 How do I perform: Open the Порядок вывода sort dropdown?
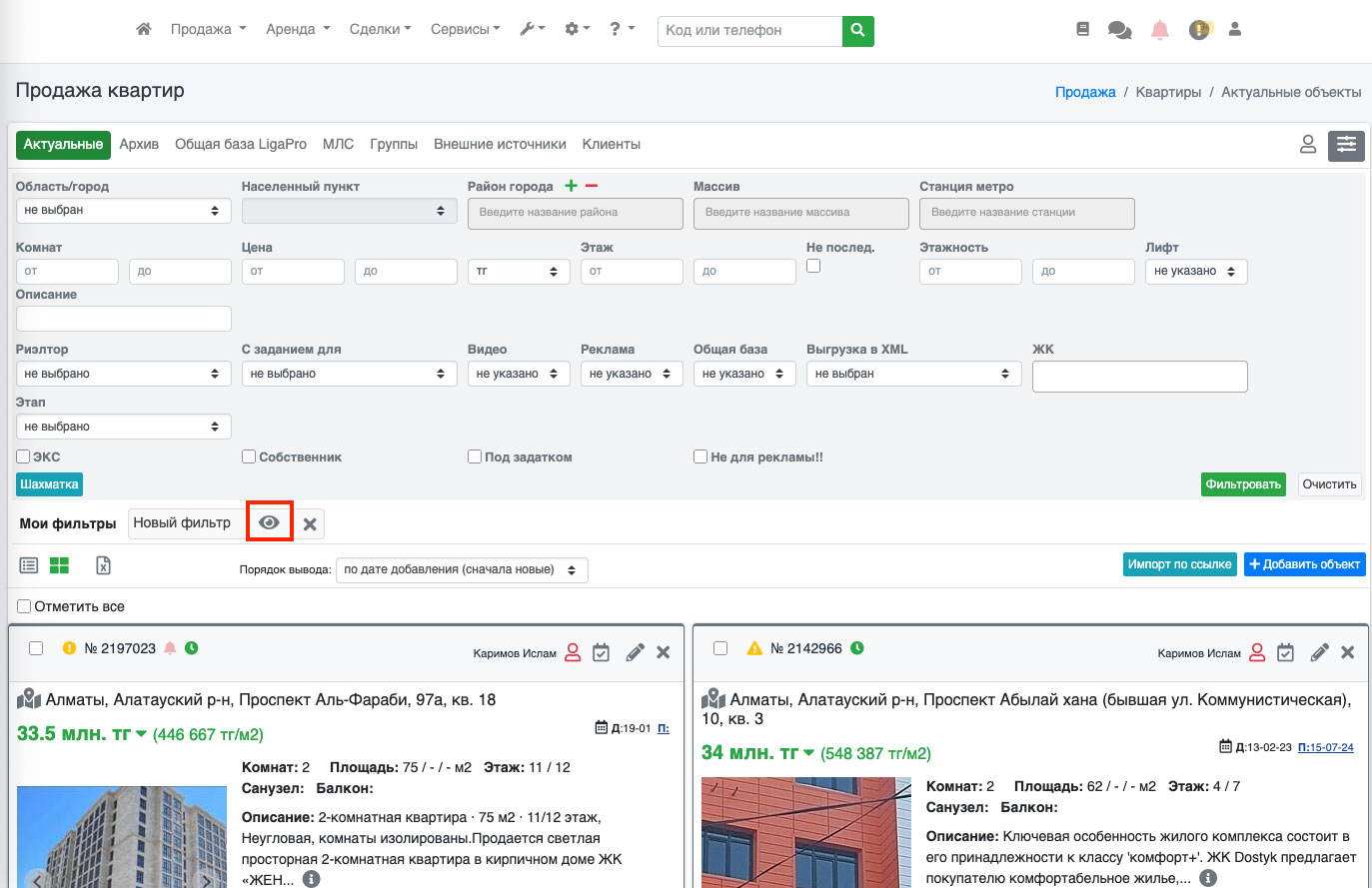point(462,570)
